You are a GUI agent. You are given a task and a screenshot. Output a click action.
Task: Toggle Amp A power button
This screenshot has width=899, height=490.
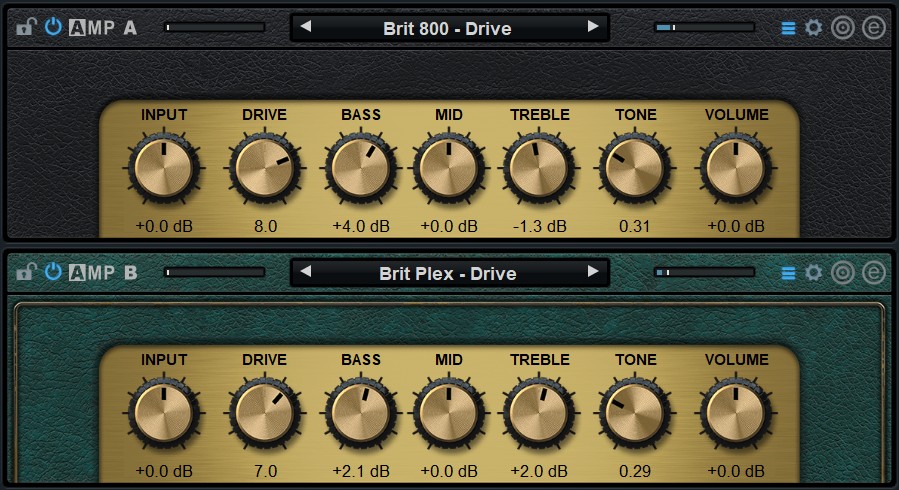coord(53,27)
